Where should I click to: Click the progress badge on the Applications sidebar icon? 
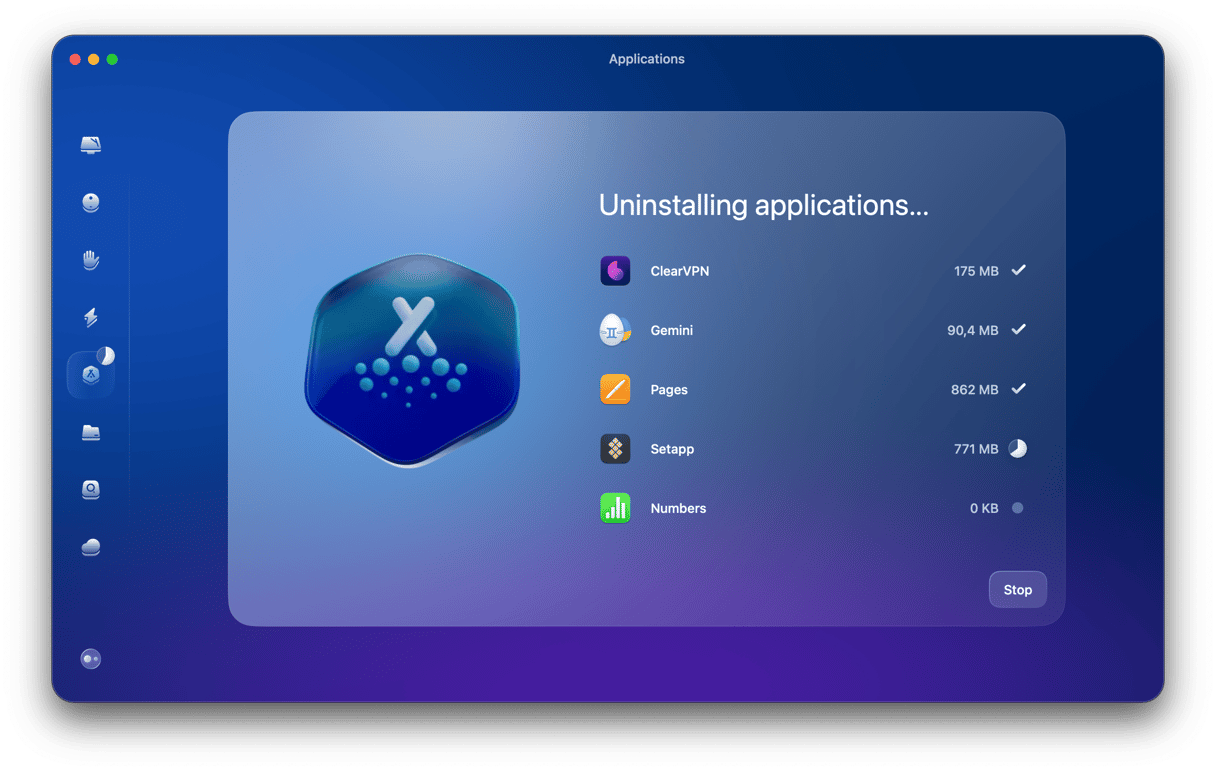[106, 356]
